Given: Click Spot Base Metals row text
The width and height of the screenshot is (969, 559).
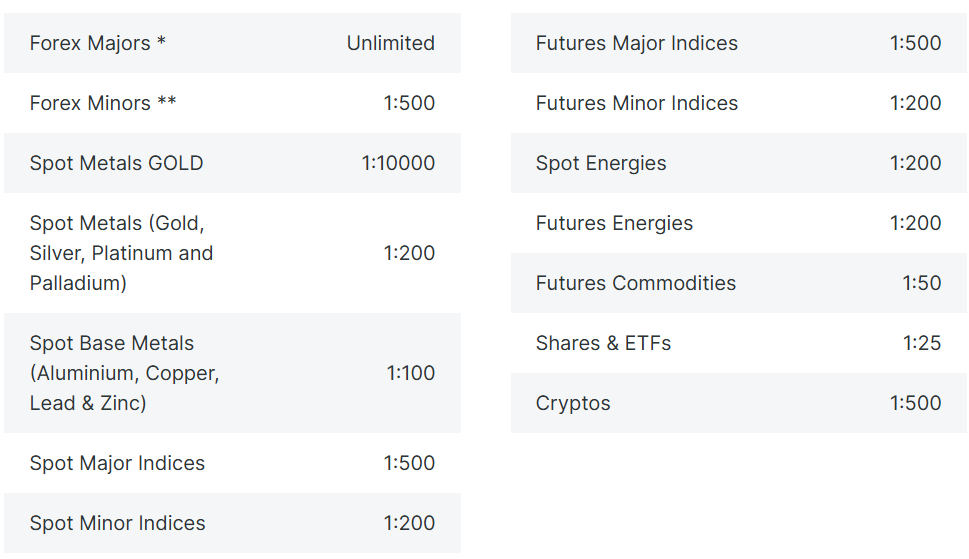Looking at the screenshot, I should coord(124,373).
